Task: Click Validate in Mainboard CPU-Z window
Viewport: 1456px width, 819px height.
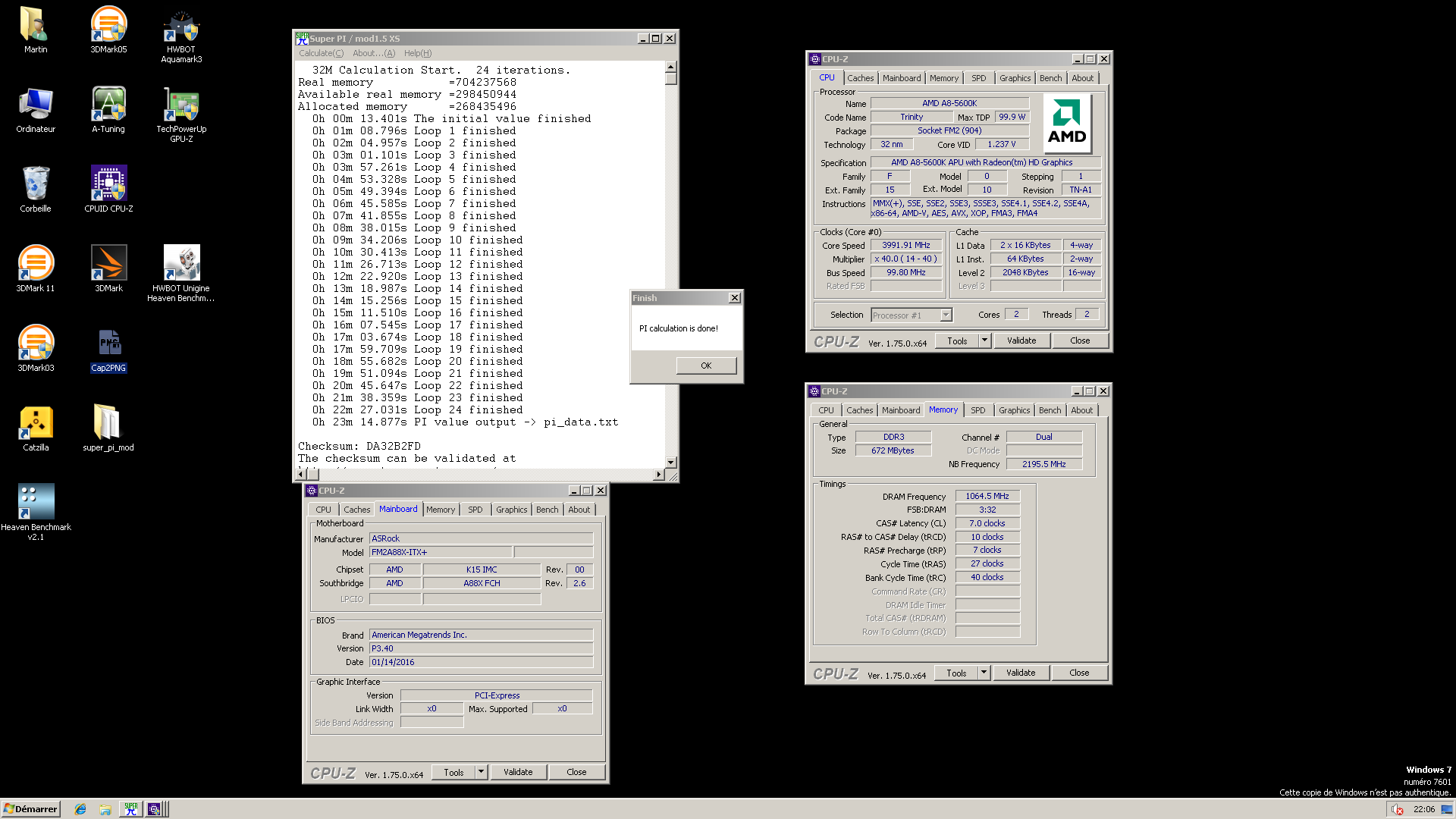Action: click(x=518, y=772)
